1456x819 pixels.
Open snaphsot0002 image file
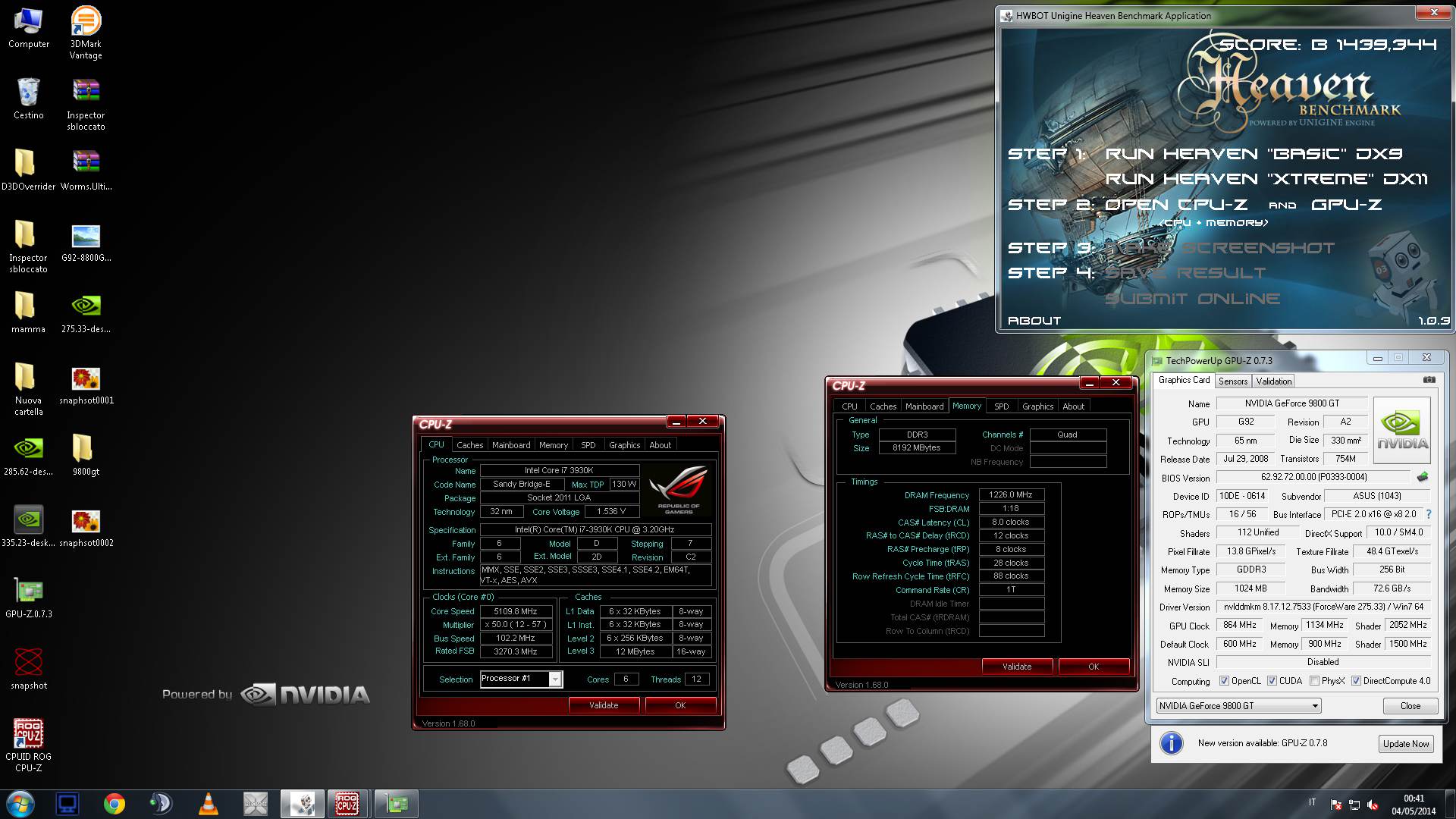coord(86,526)
